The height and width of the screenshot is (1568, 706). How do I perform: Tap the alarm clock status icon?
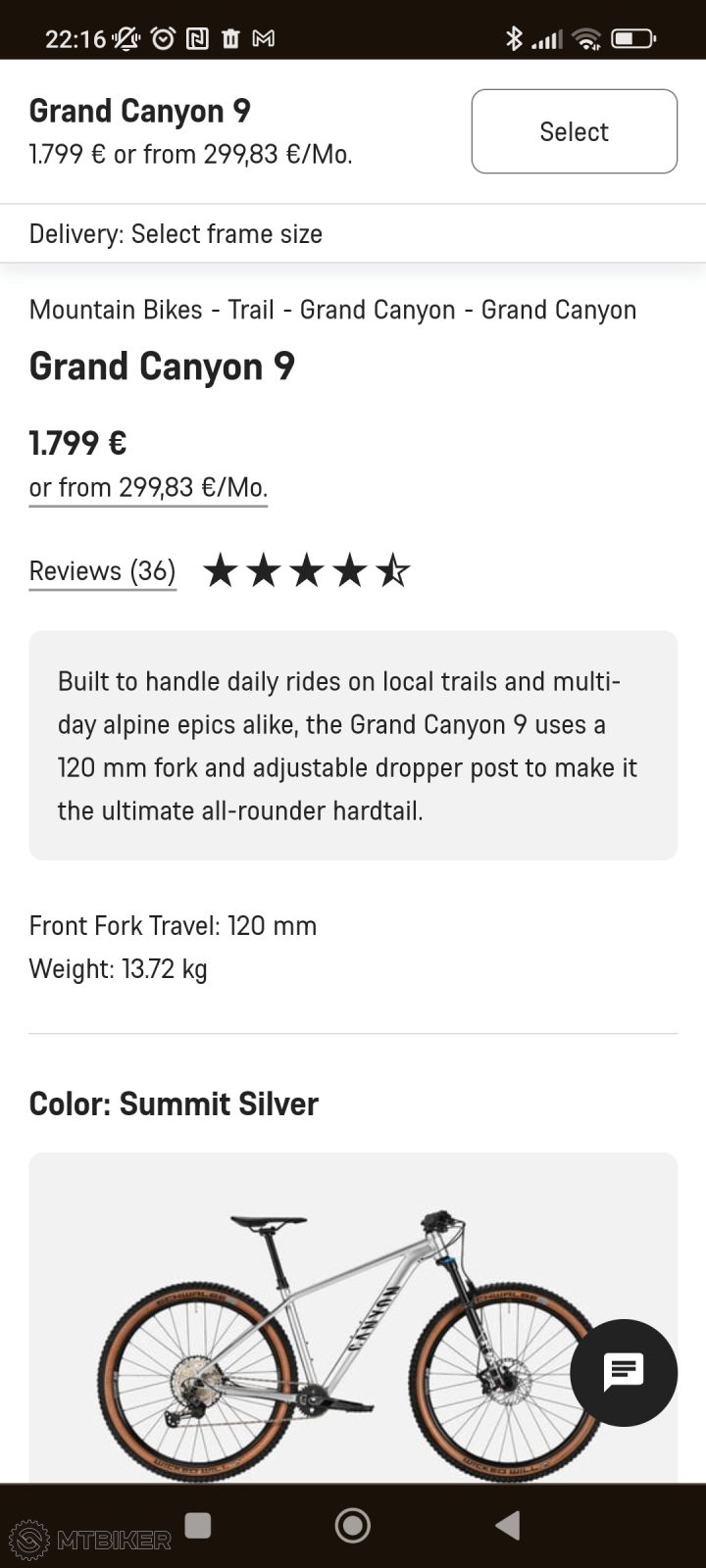point(163,39)
